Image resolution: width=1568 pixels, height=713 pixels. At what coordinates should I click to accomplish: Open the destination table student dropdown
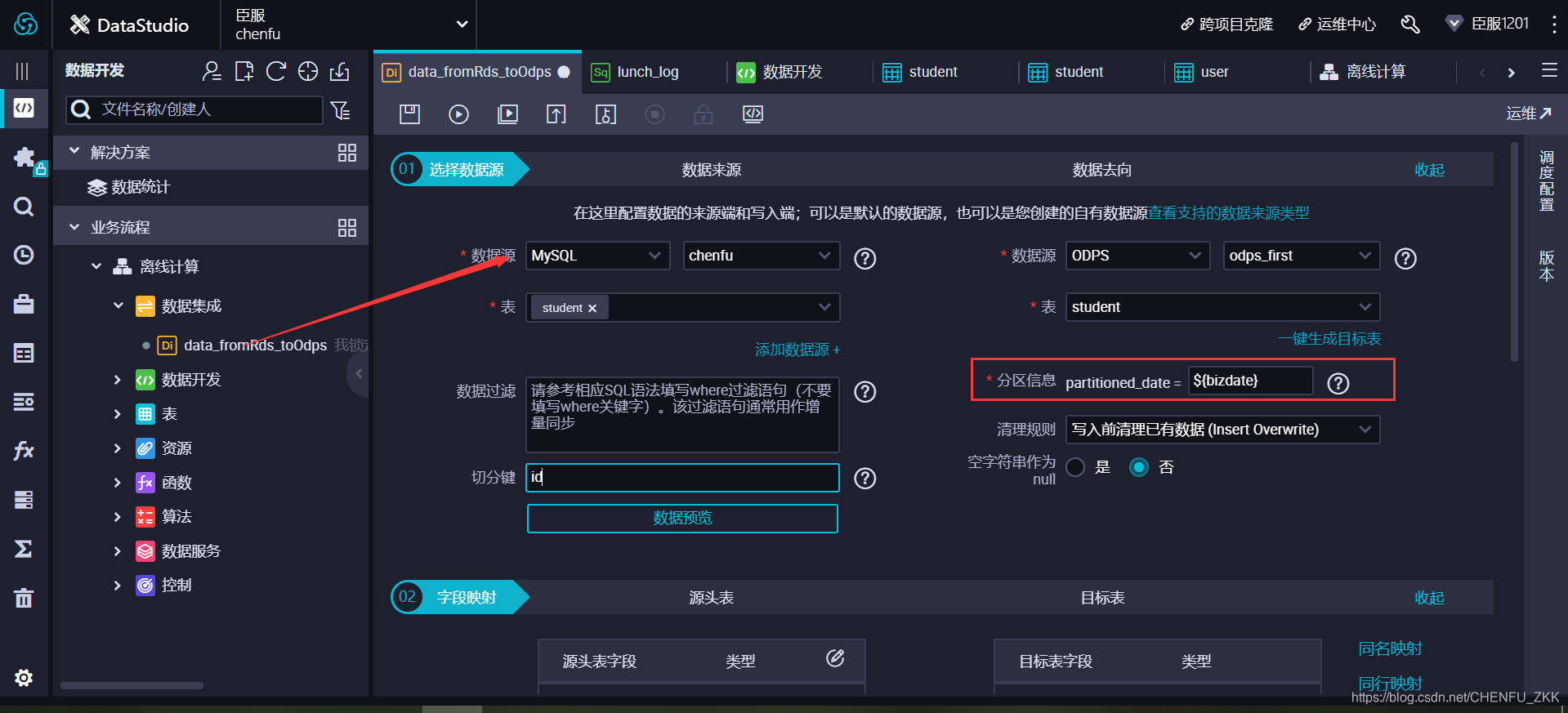(1222, 307)
